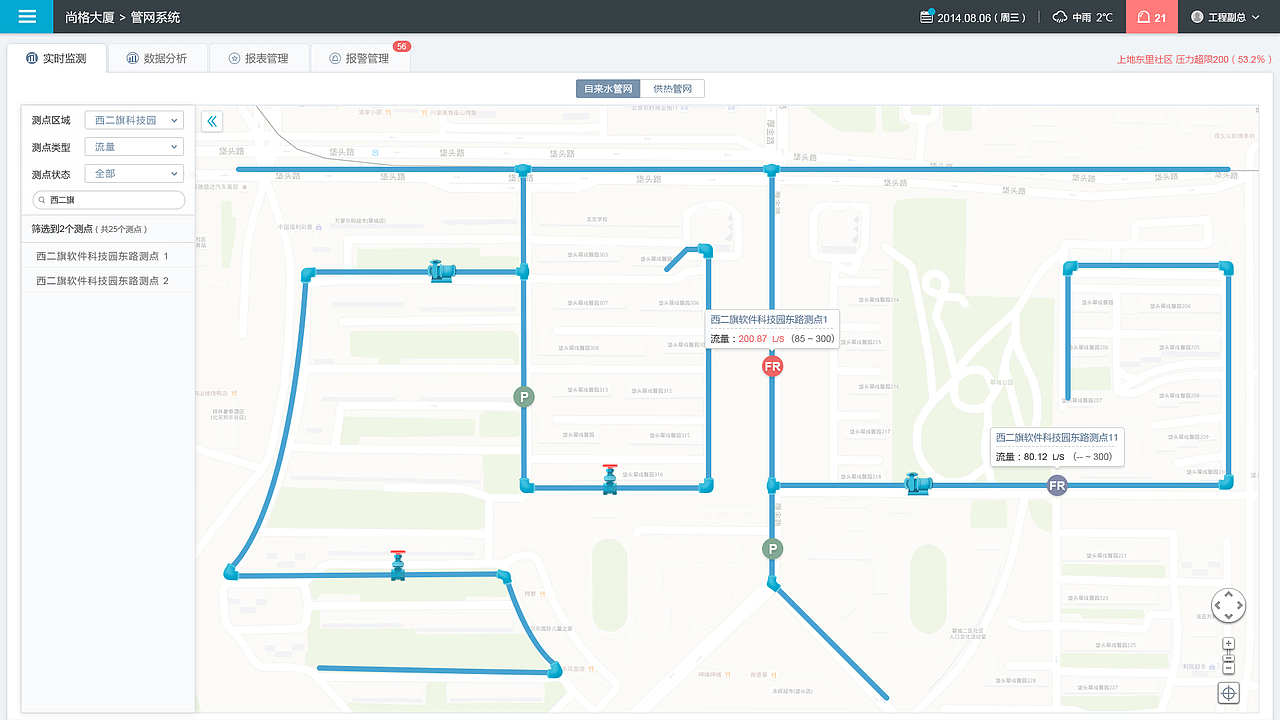Click the 报表管理 star icon

pyautogui.click(x=234, y=59)
